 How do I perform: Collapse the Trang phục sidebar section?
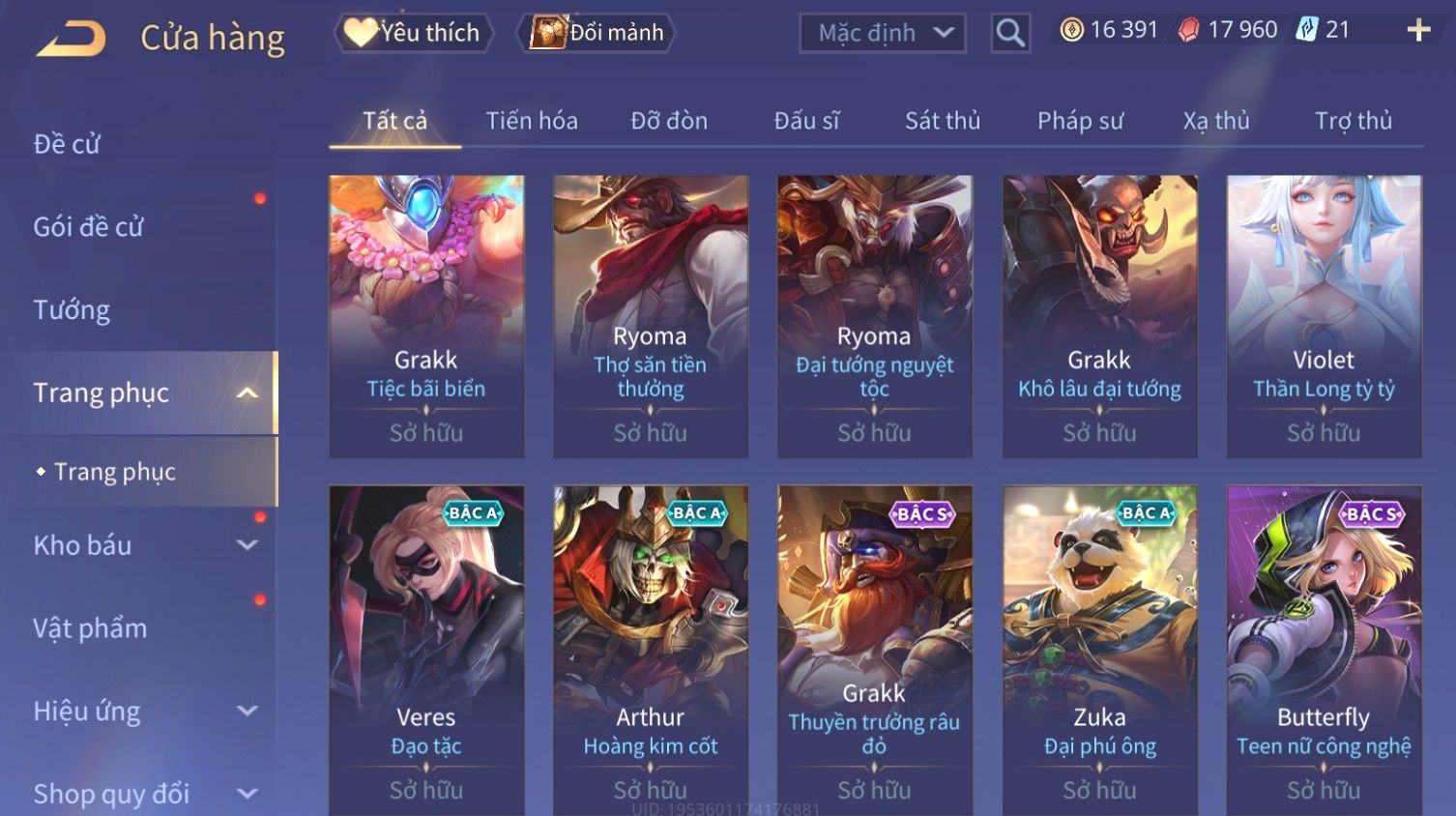[x=248, y=393]
